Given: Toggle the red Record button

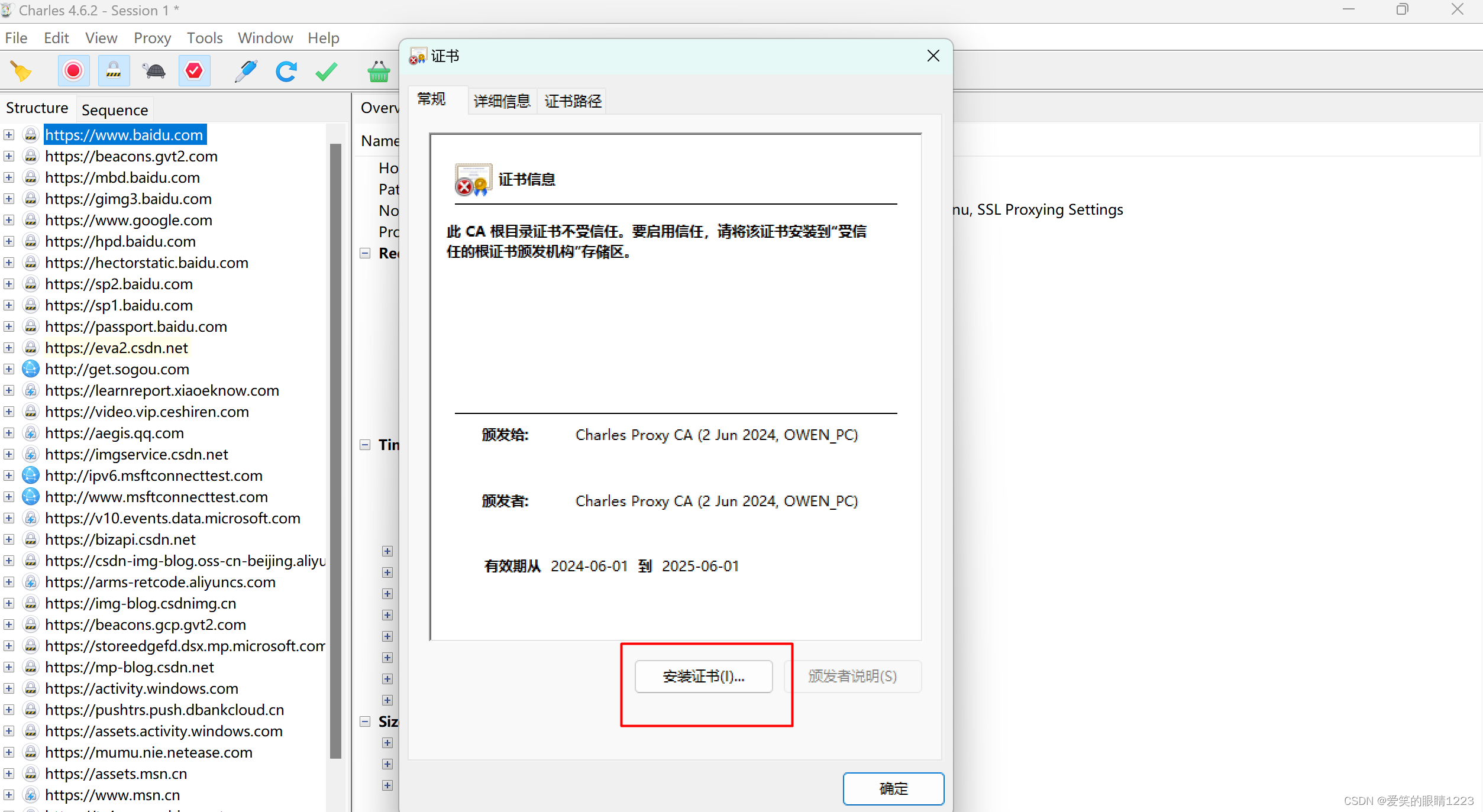Looking at the screenshot, I should [73, 72].
